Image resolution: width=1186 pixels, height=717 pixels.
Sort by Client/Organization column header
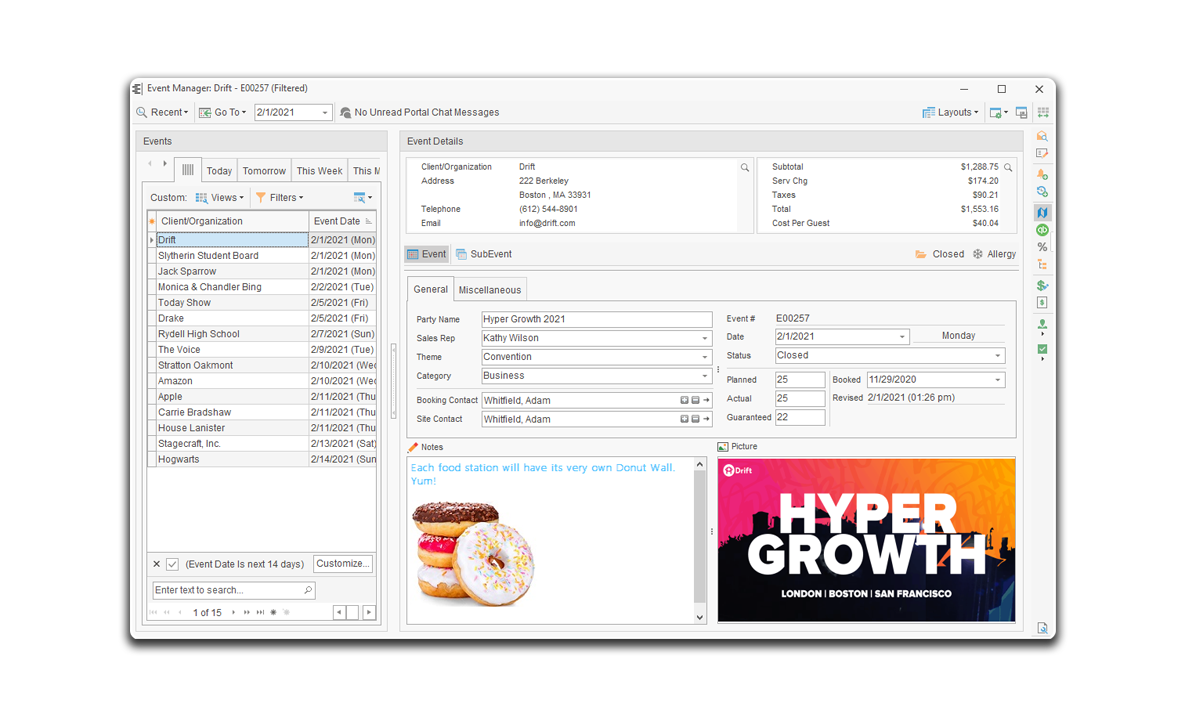(232, 221)
